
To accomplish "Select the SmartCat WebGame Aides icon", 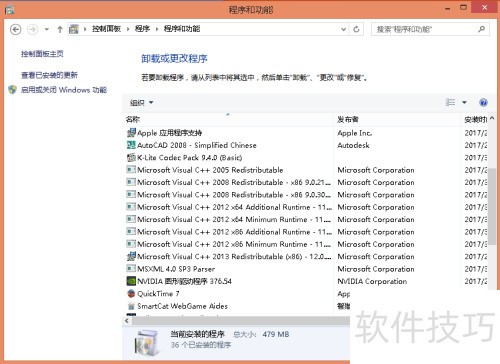I will (x=131, y=306).
